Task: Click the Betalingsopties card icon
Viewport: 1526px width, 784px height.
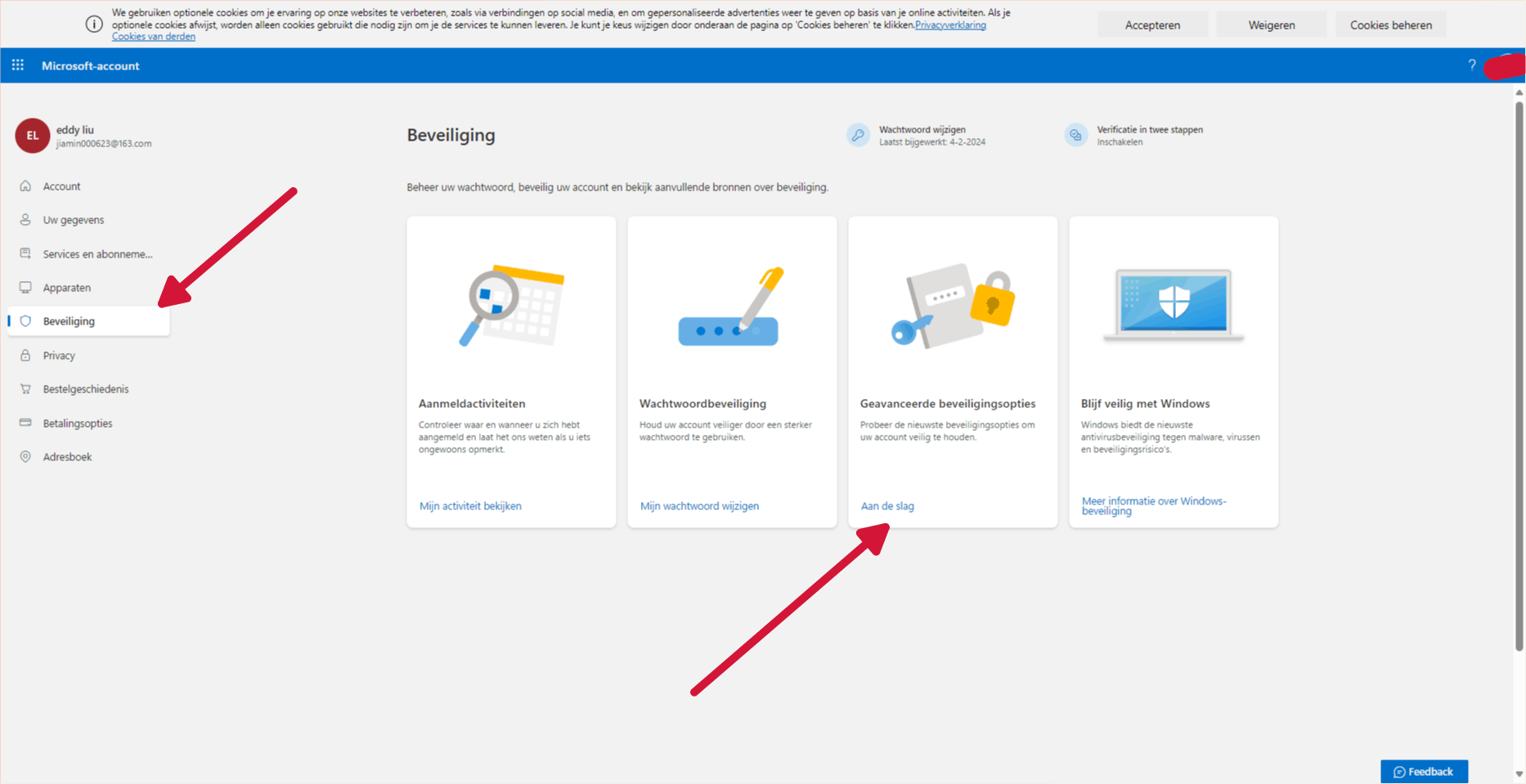Action: click(25, 423)
